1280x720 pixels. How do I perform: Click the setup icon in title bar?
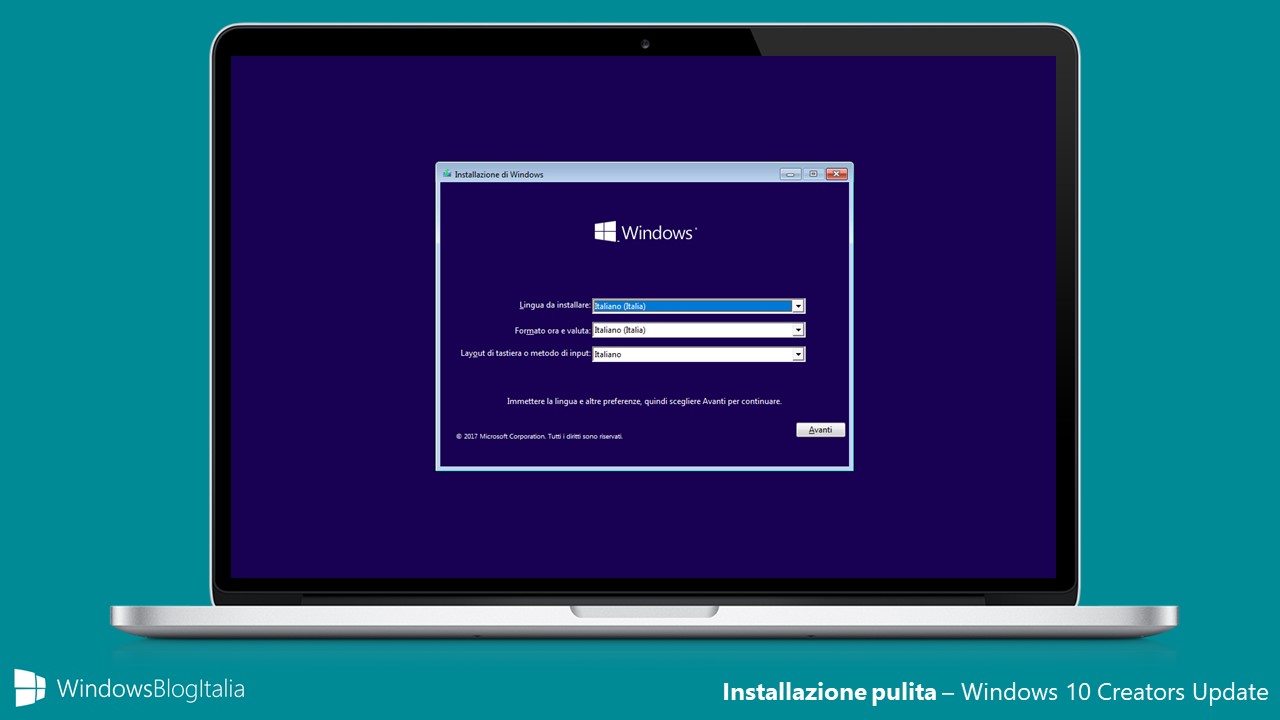click(447, 174)
